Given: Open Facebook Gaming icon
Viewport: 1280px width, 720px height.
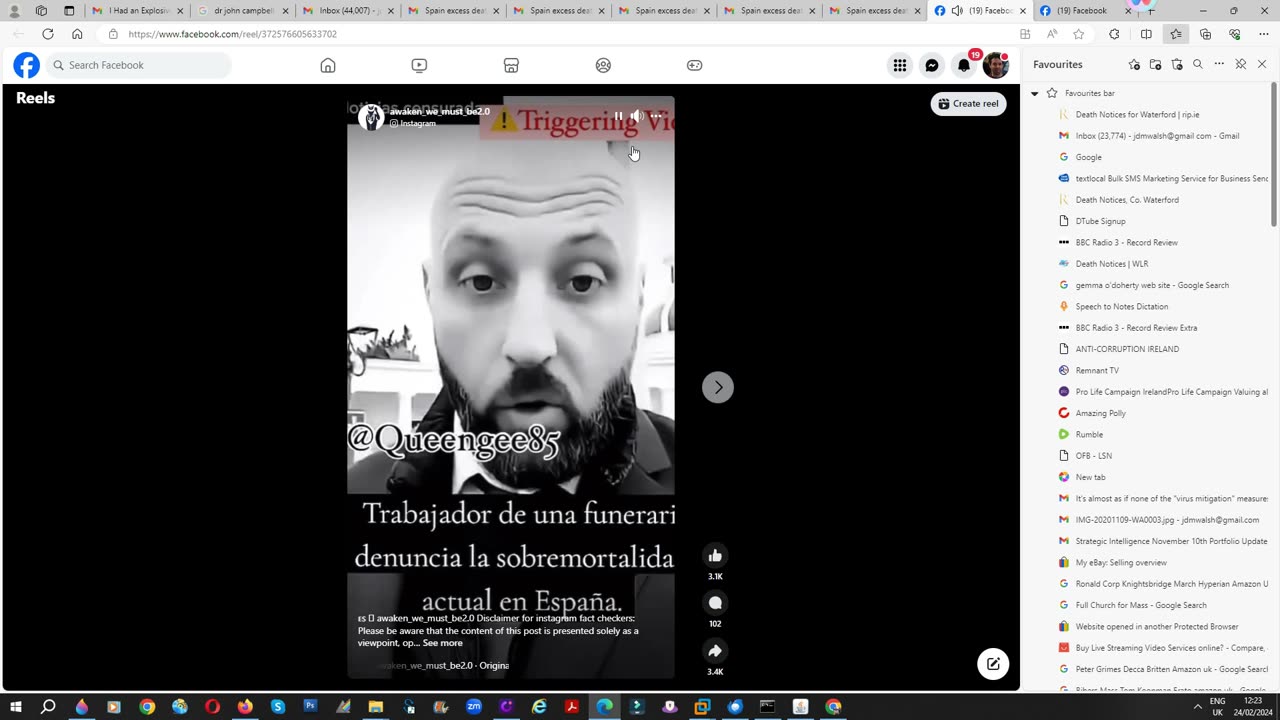Looking at the screenshot, I should (695, 65).
